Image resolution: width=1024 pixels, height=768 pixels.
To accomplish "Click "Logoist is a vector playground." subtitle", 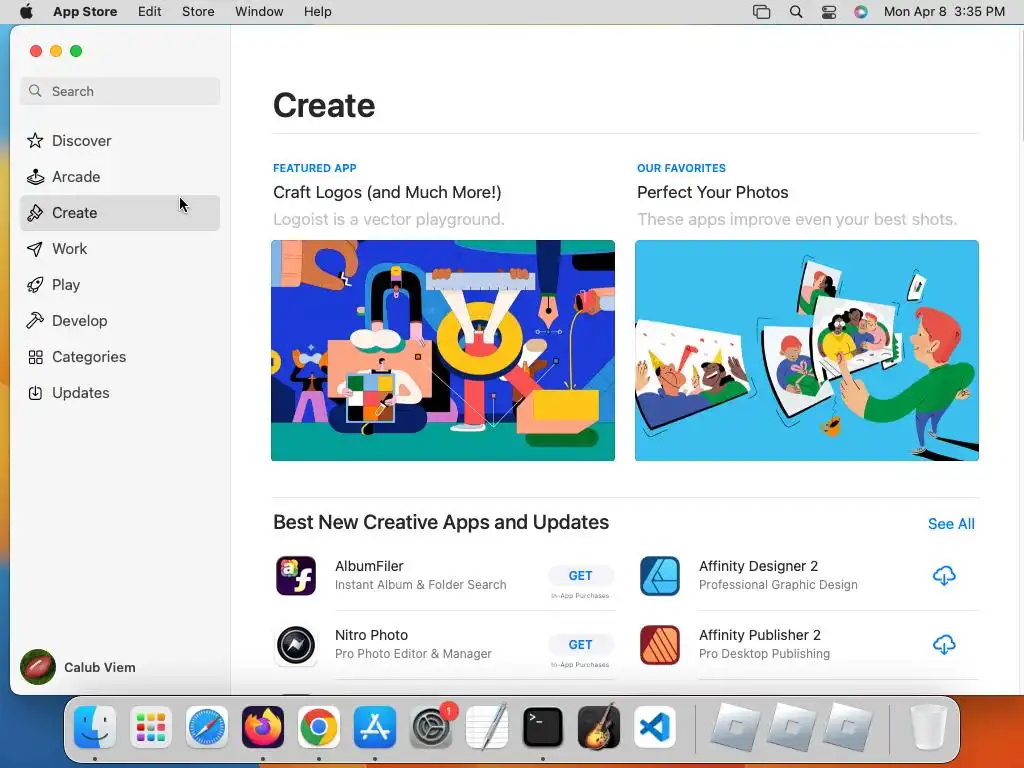I will (389, 219).
